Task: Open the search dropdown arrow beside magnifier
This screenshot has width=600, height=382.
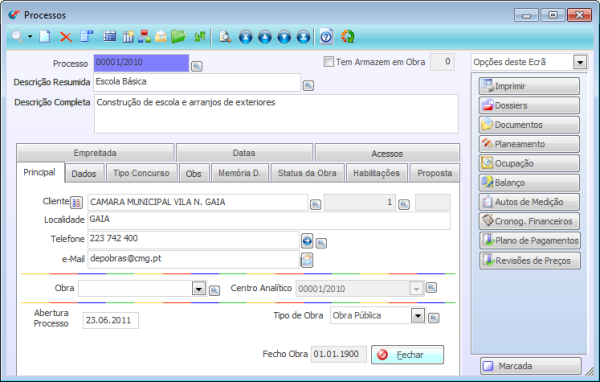Action: (30, 37)
